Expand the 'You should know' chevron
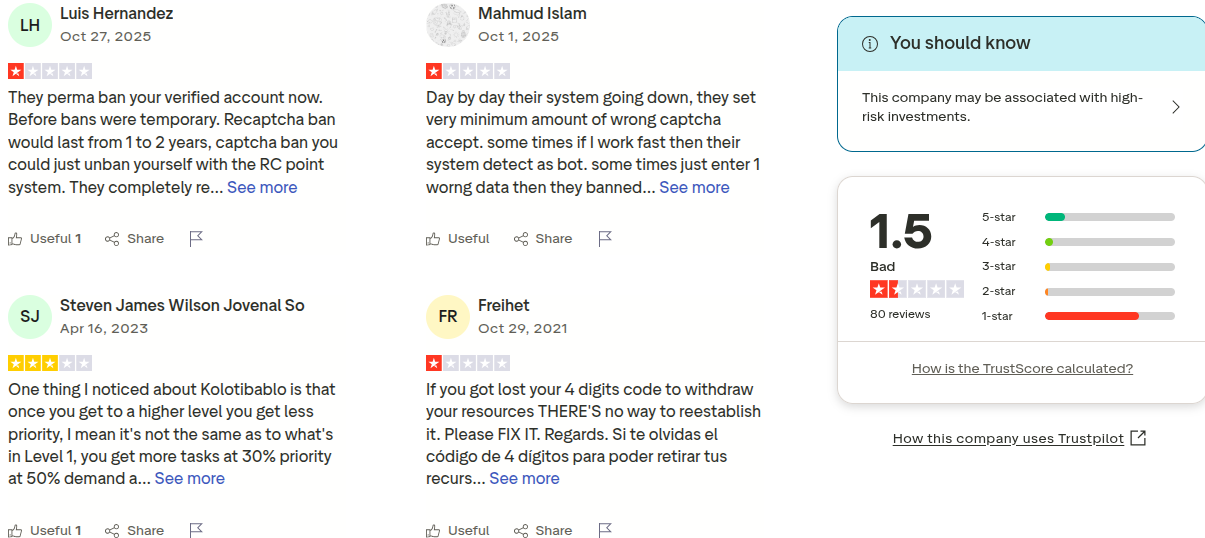1205x538 pixels. (x=1175, y=107)
